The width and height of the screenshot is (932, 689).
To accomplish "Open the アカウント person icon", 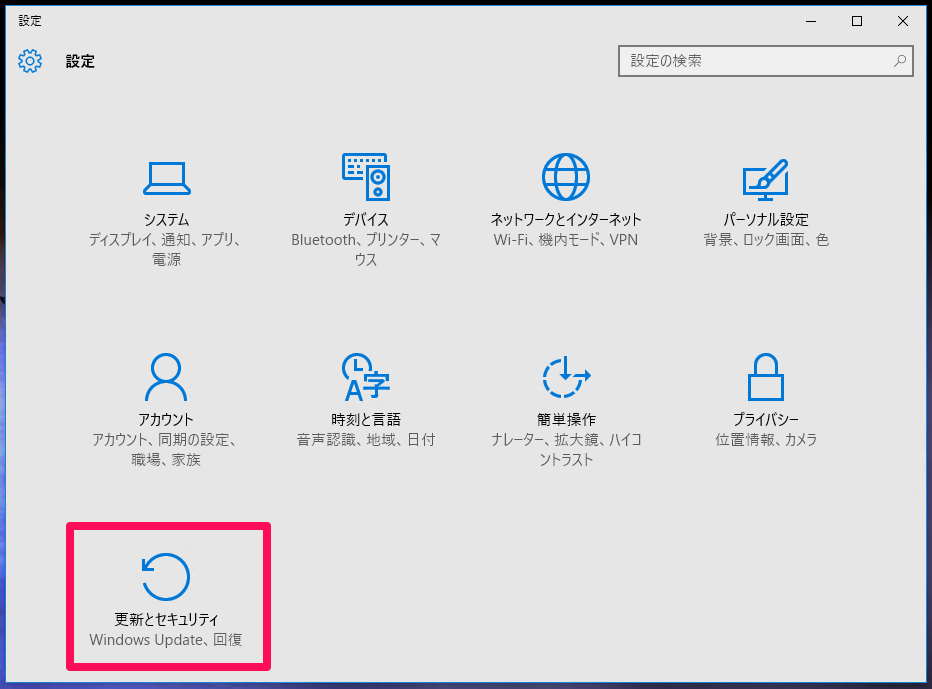I will coord(166,375).
